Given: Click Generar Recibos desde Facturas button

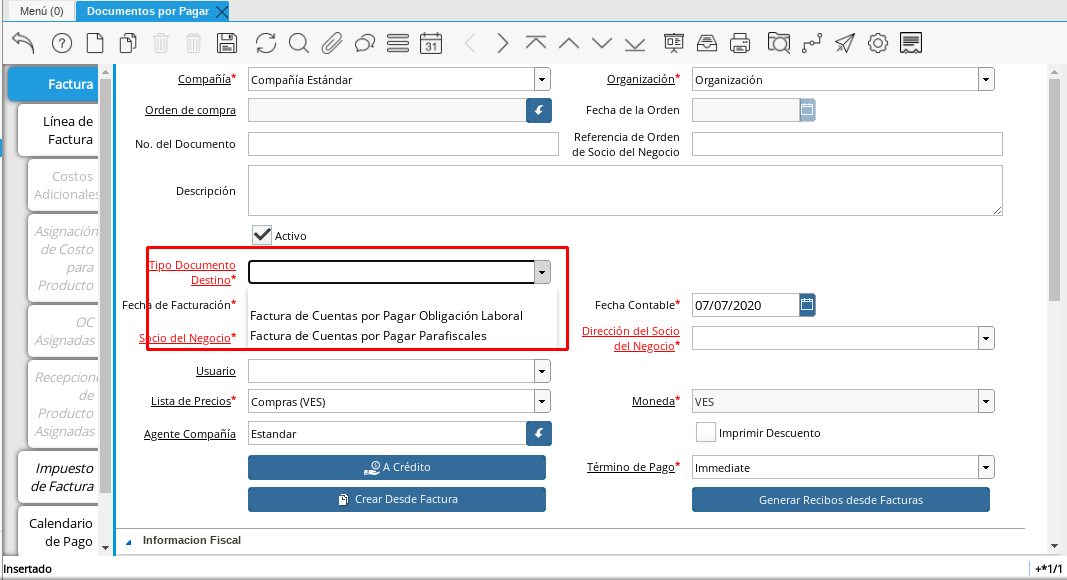Looking at the screenshot, I should [840, 500].
